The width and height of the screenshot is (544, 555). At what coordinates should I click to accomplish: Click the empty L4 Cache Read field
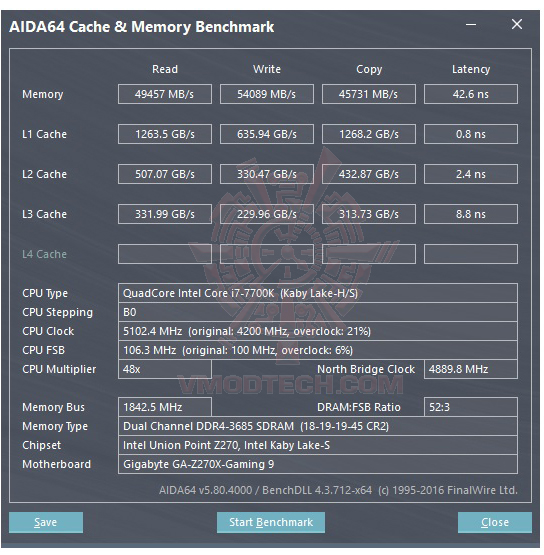tap(165, 254)
